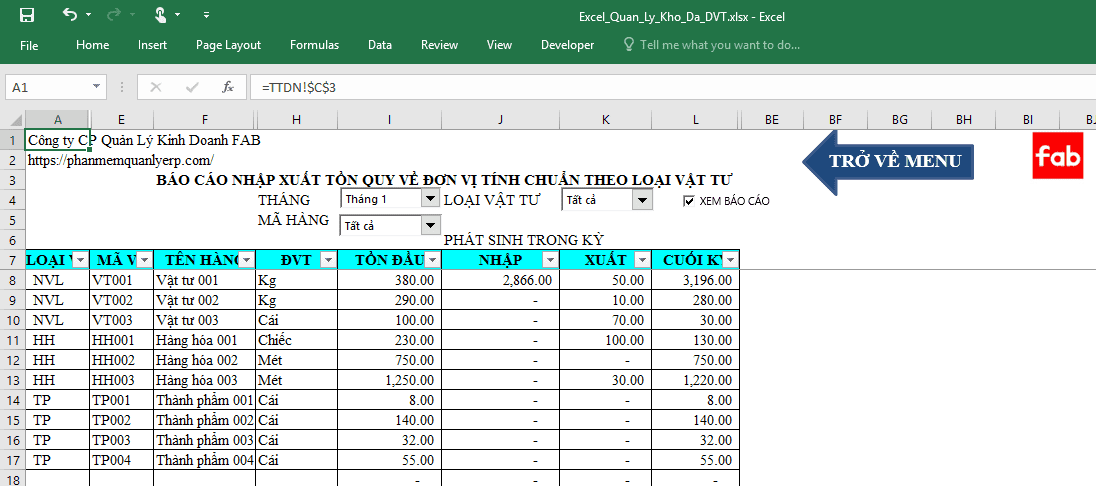
Task: Open the THÁNG combo box dropdown
Action: click(431, 199)
